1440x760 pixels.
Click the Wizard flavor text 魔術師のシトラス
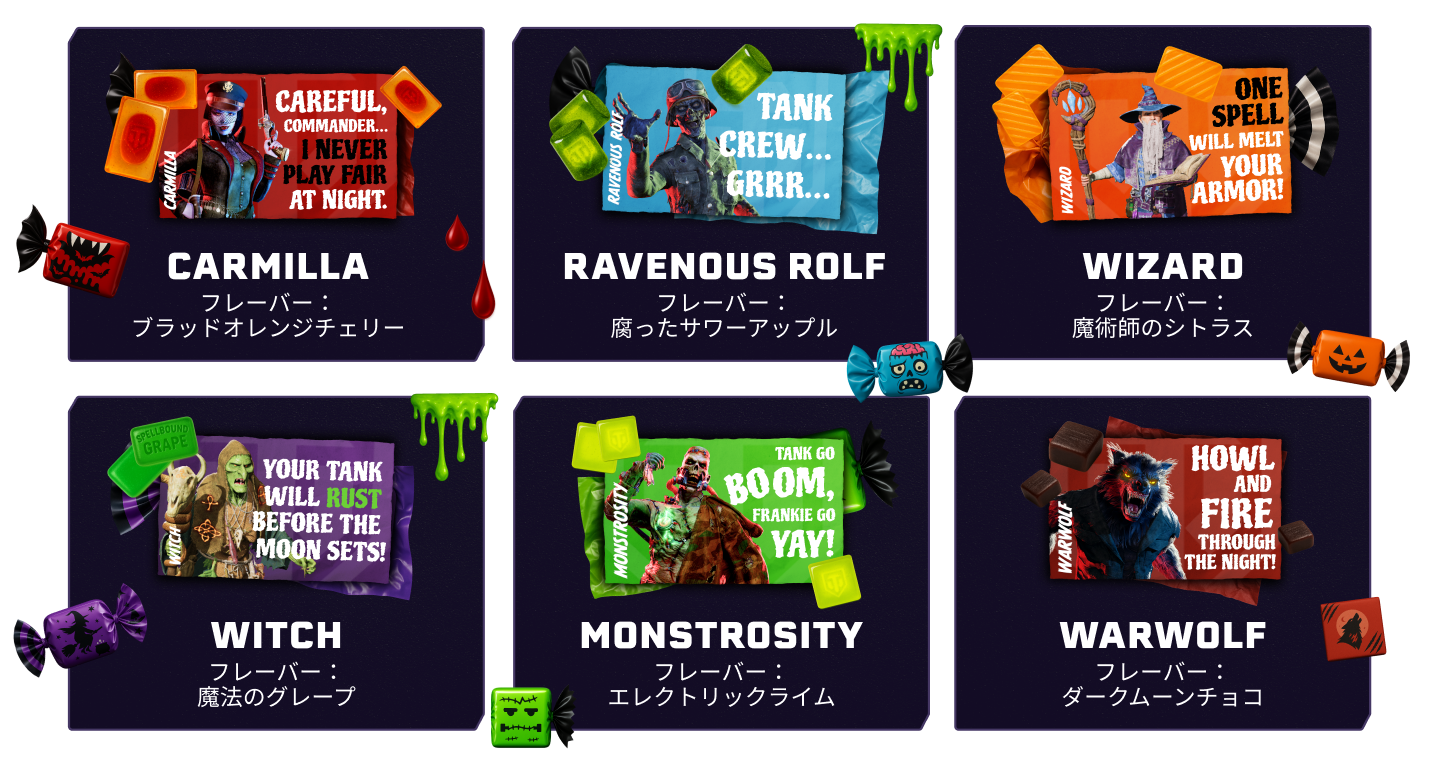tap(1163, 328)
